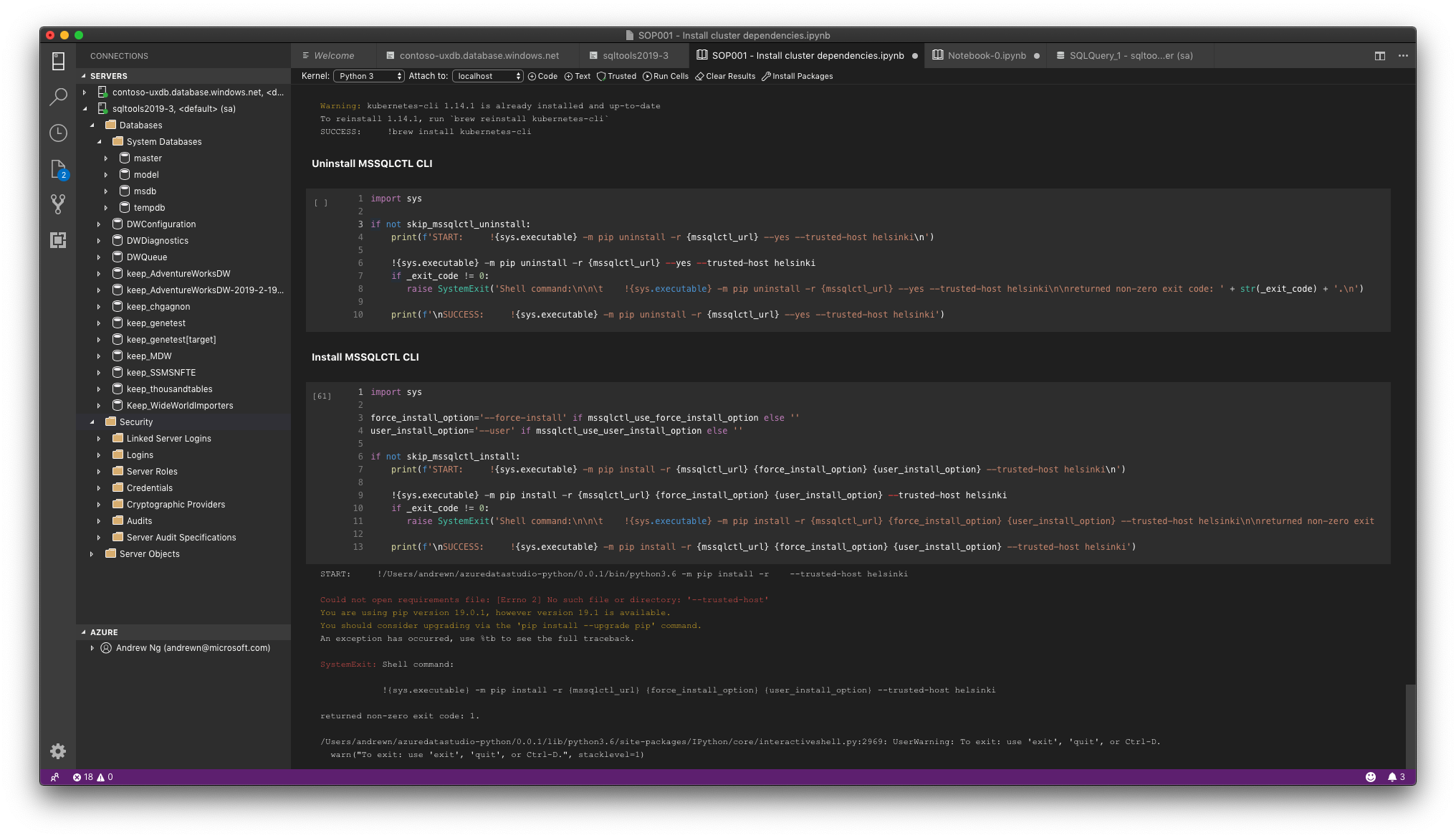Expand the Server Objects folder

[92, 554]
